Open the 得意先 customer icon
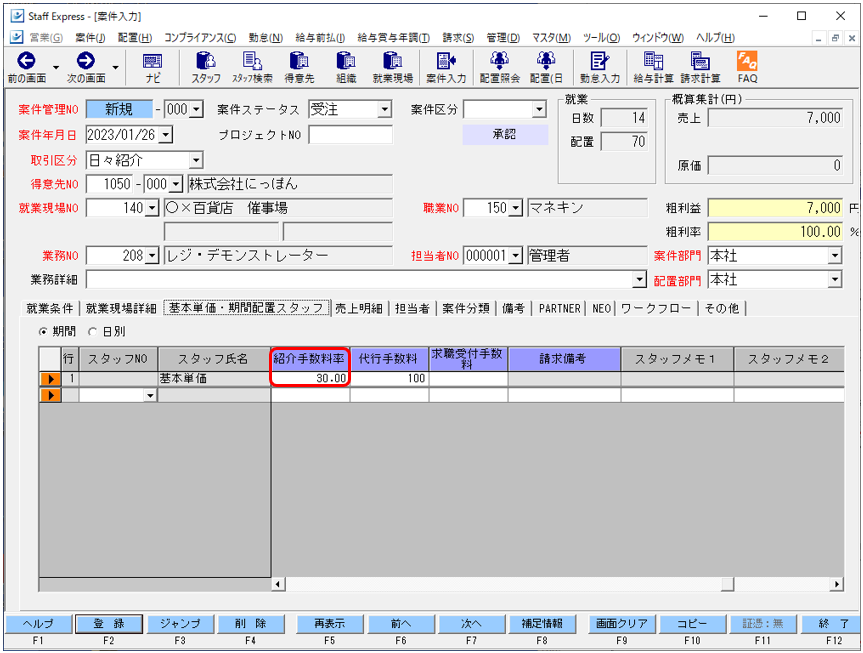 tap(299, 61)
